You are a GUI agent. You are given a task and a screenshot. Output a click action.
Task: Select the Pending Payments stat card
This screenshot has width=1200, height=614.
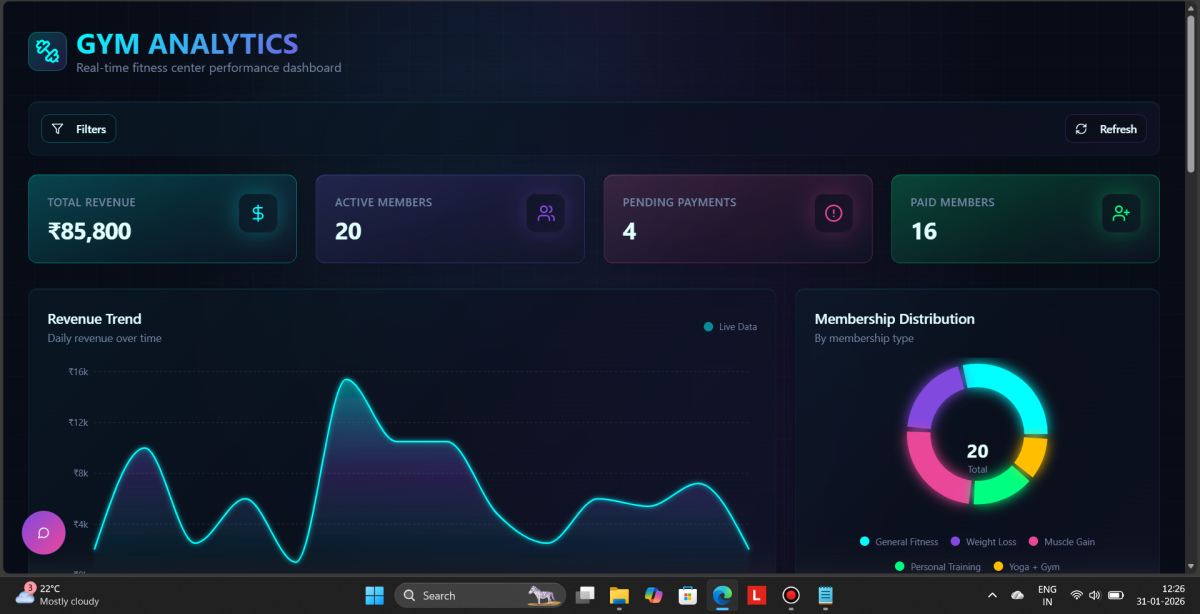click(x=737, y=219)
